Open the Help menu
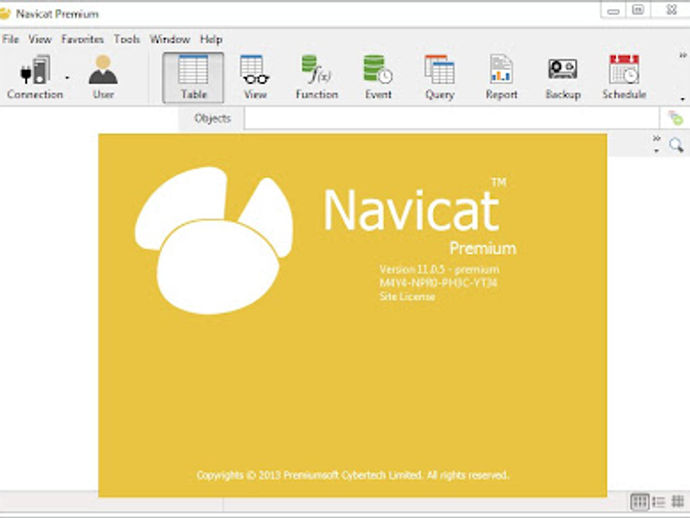Screen dimensions: 690x518 pyautogui.click(x=211, y=39)
